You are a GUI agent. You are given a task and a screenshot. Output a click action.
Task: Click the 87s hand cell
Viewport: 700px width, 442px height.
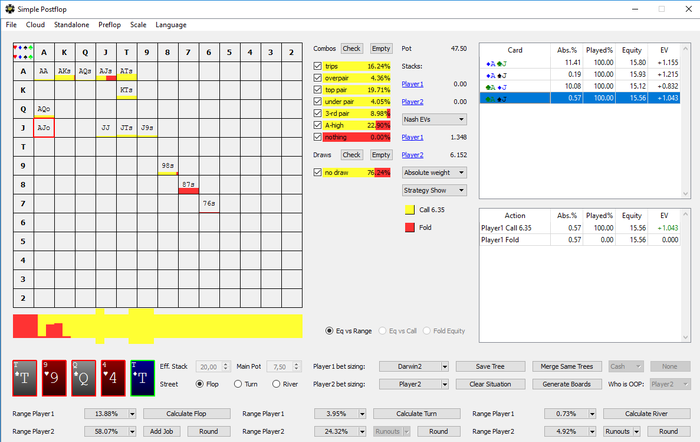(x=188, y=184)
